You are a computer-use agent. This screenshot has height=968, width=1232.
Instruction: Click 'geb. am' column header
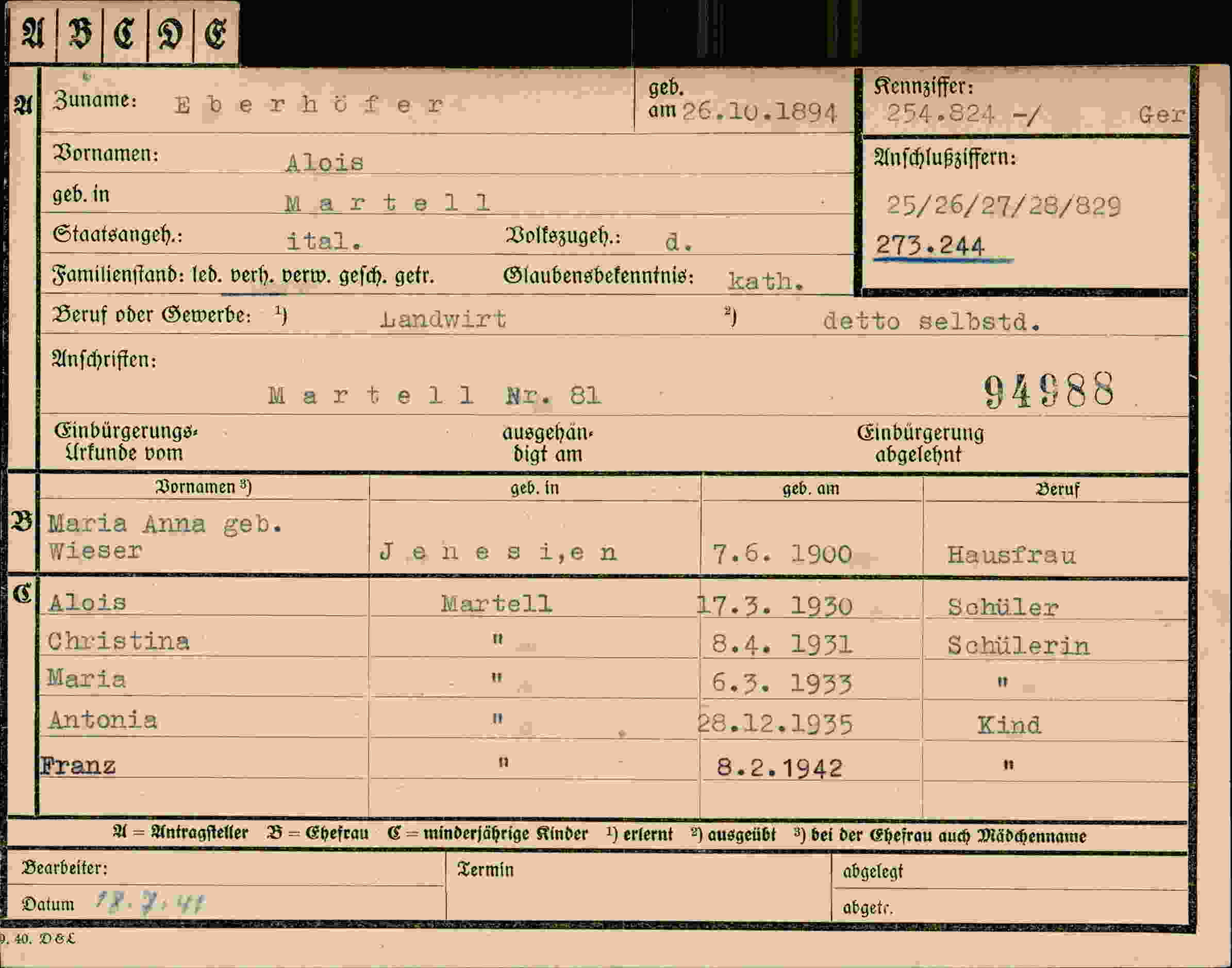pyautogui.click(x=810, y=488)
